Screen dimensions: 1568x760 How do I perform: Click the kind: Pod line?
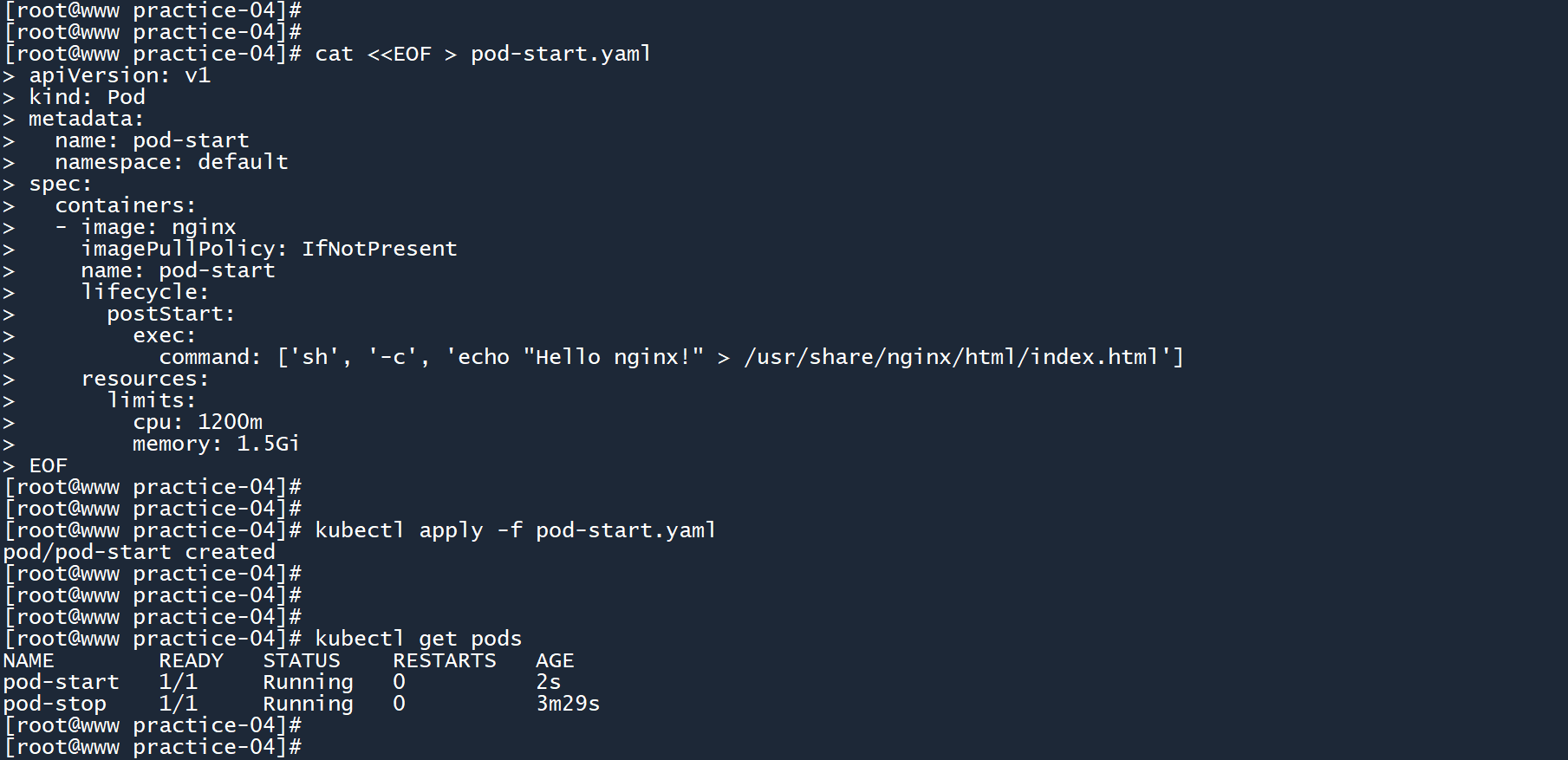pos(87,97)
